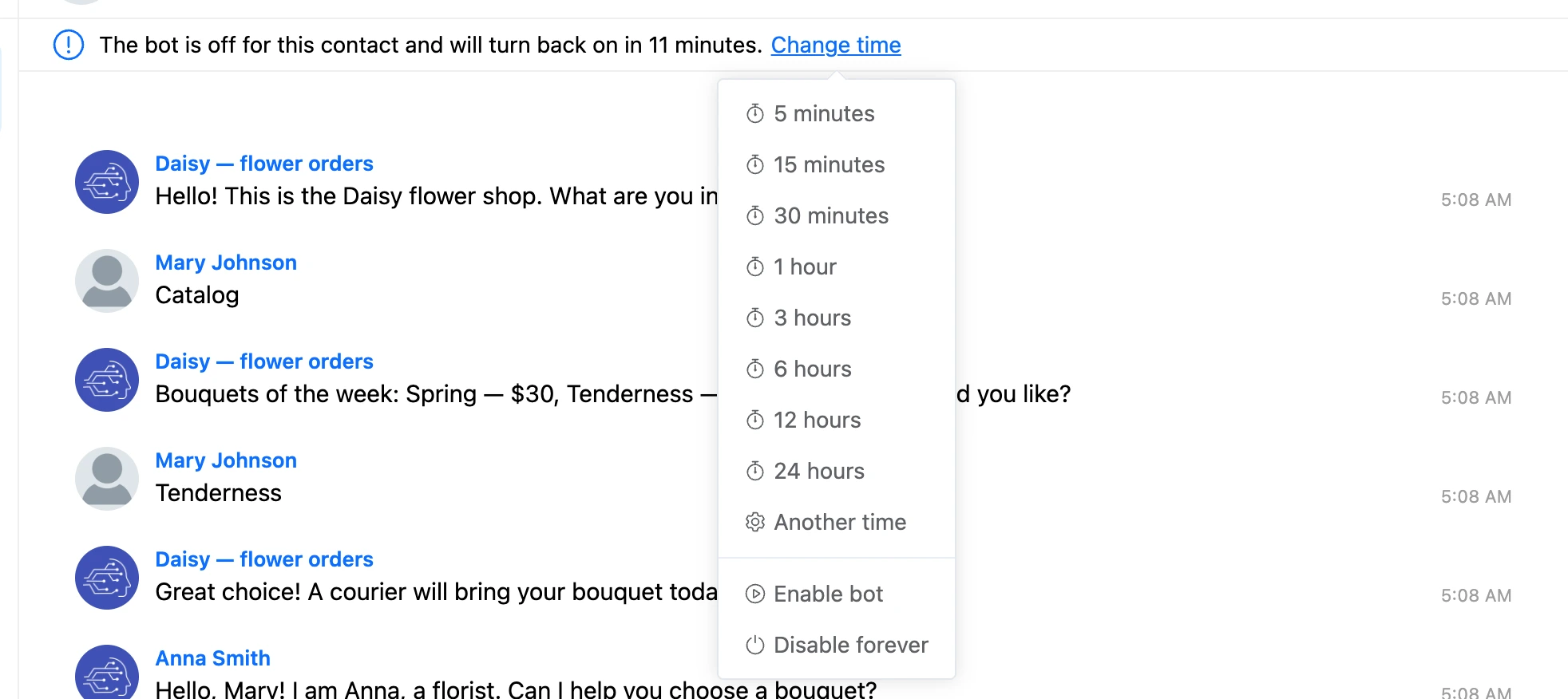Click the avatar beside Anna Smith's message
The image size is (1568, 699).
click(x=107, y=672)
